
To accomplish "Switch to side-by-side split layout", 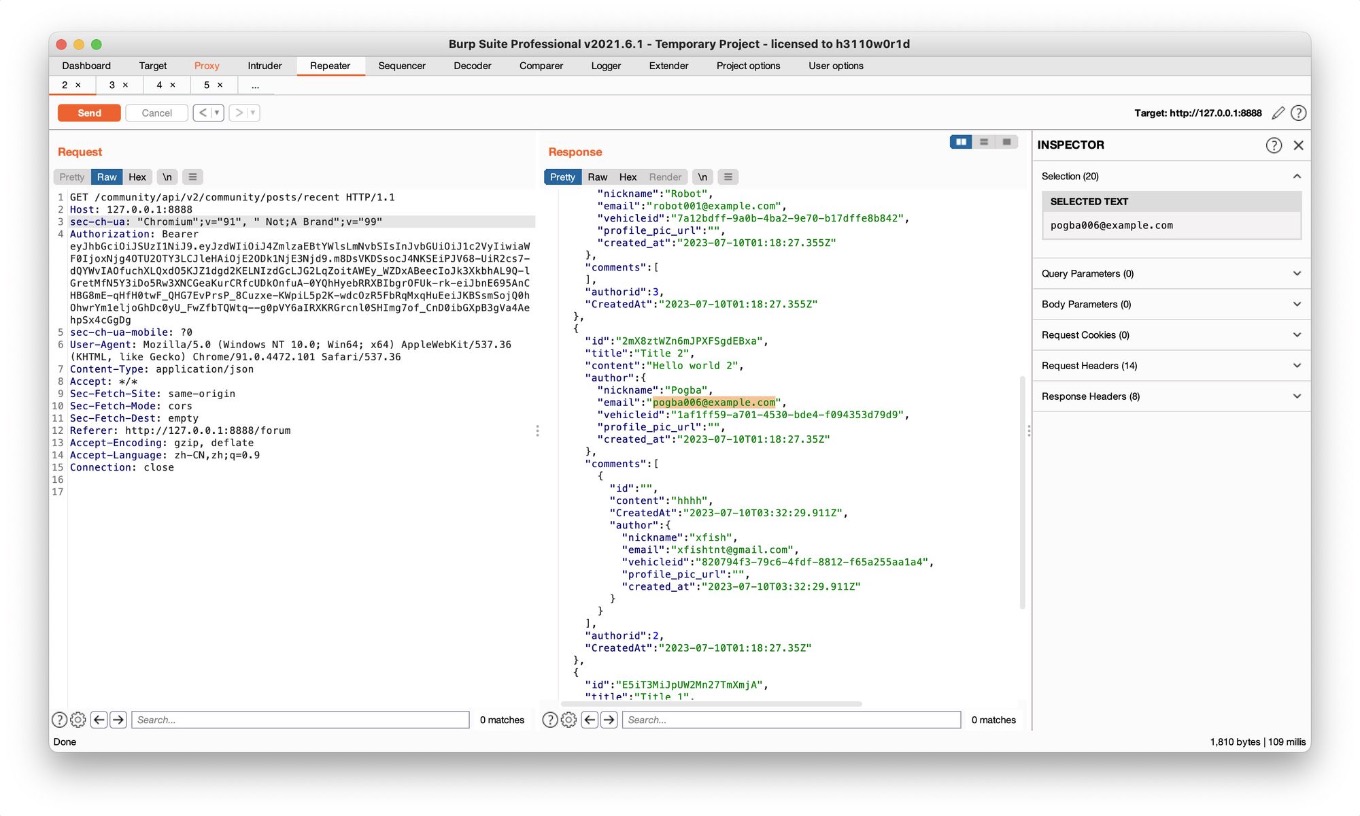I will (x=962, y=142).
